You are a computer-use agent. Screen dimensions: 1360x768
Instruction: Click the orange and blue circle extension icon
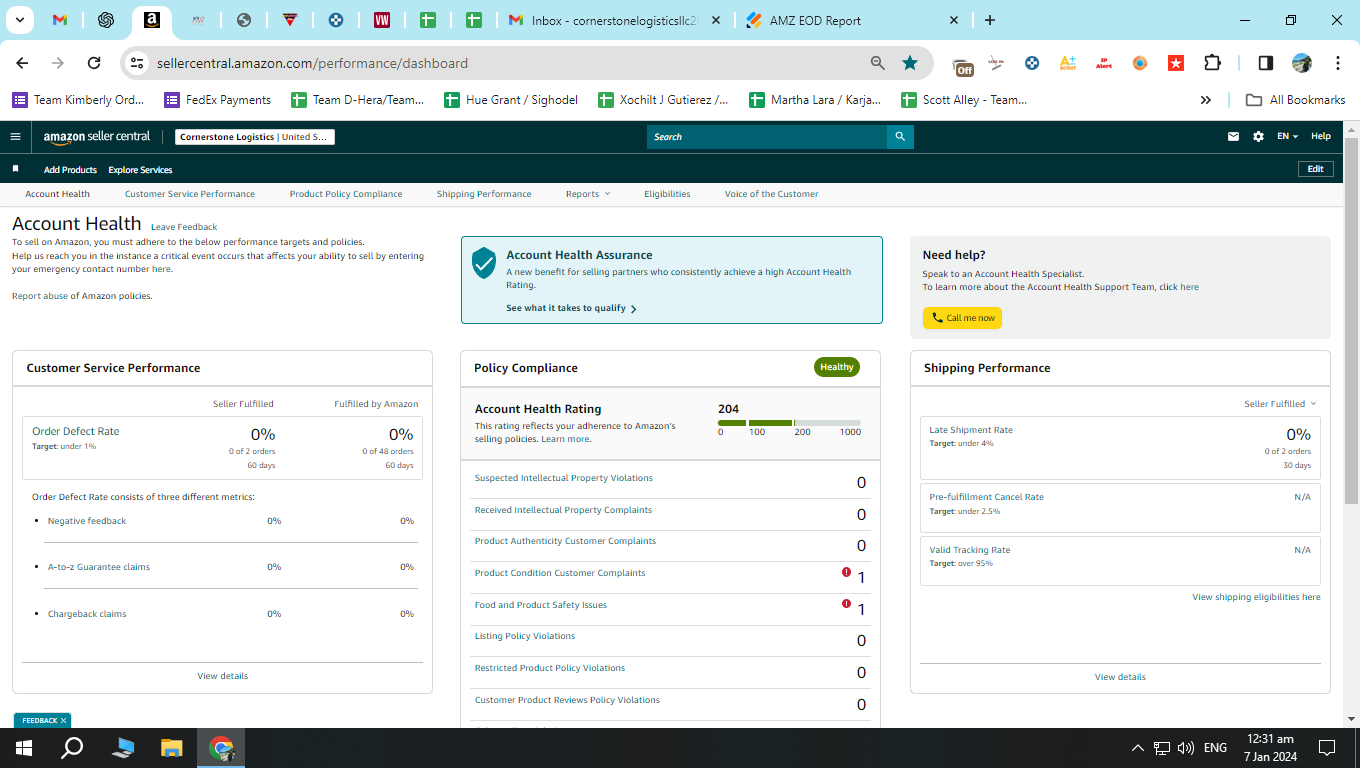click(1140, 63)
